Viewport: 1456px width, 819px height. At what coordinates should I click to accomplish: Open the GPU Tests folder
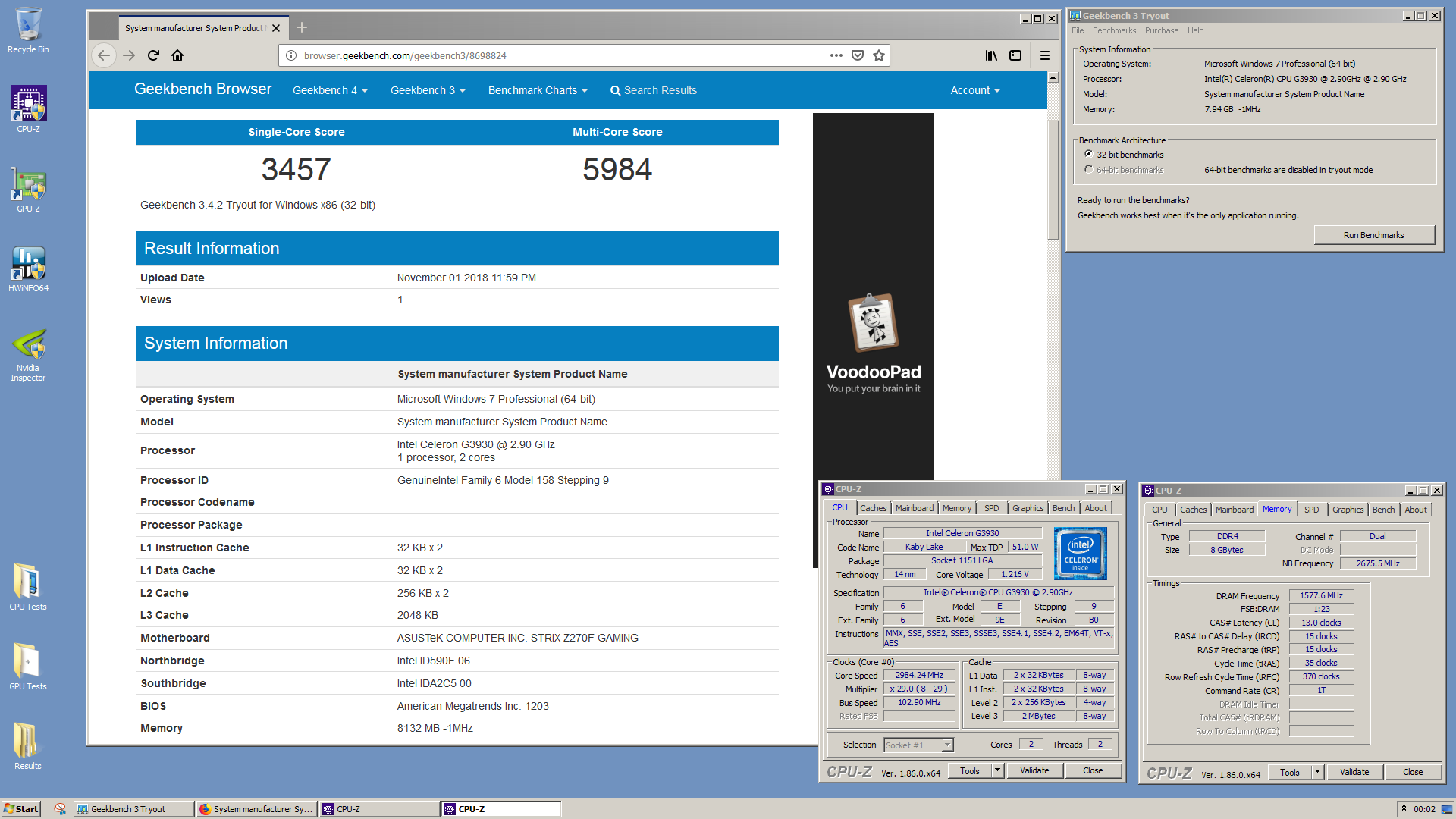click(x=28, y=666)
